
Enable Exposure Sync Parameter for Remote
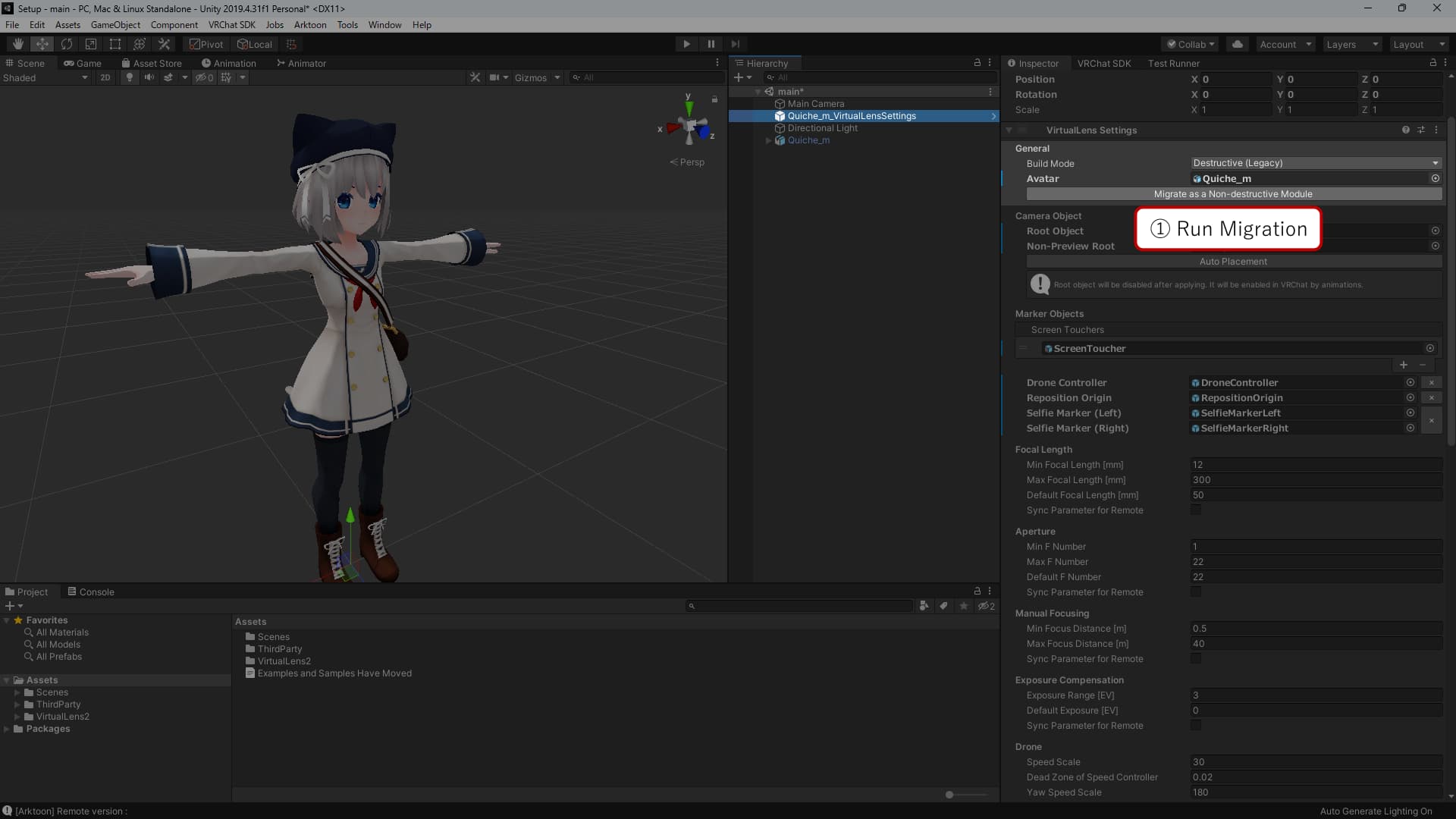click(1196, 726)
